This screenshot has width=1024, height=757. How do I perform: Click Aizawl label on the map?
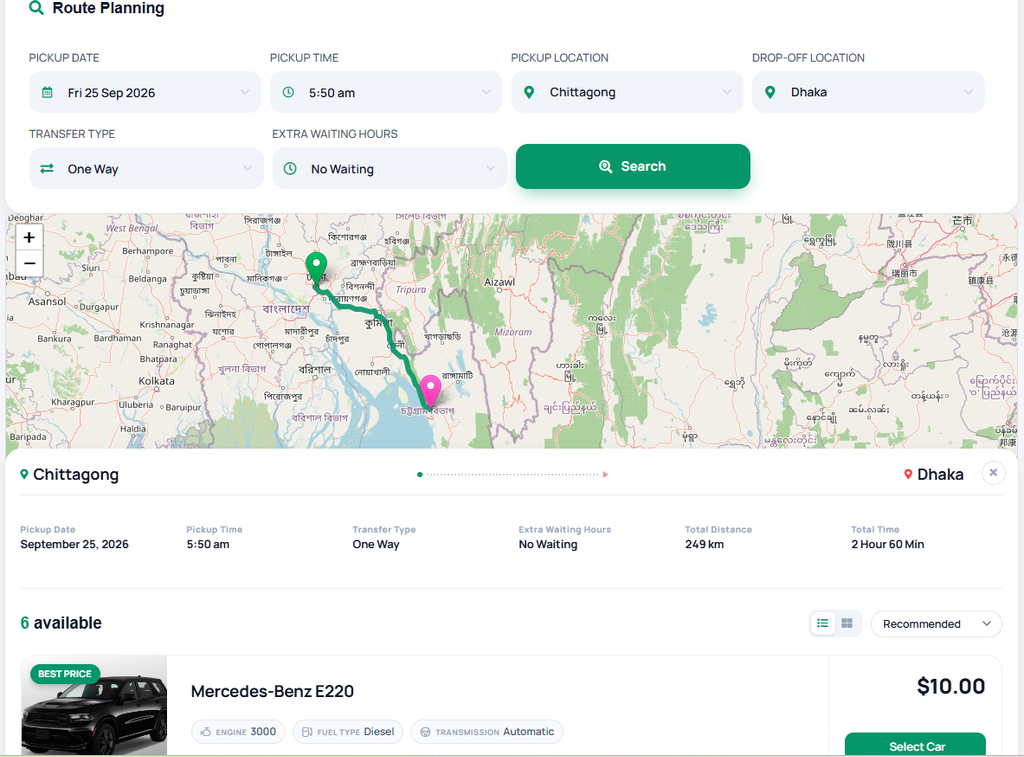click(500, 282)
